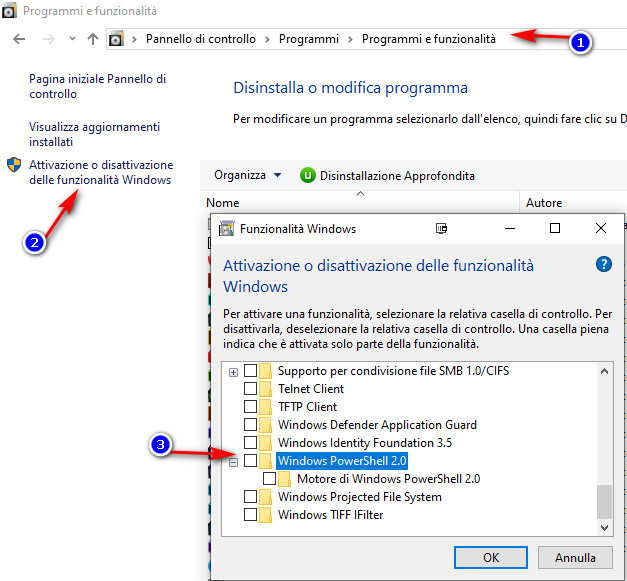Click the Windows Defender Application Guard folder icon

(x=265, y=425)
